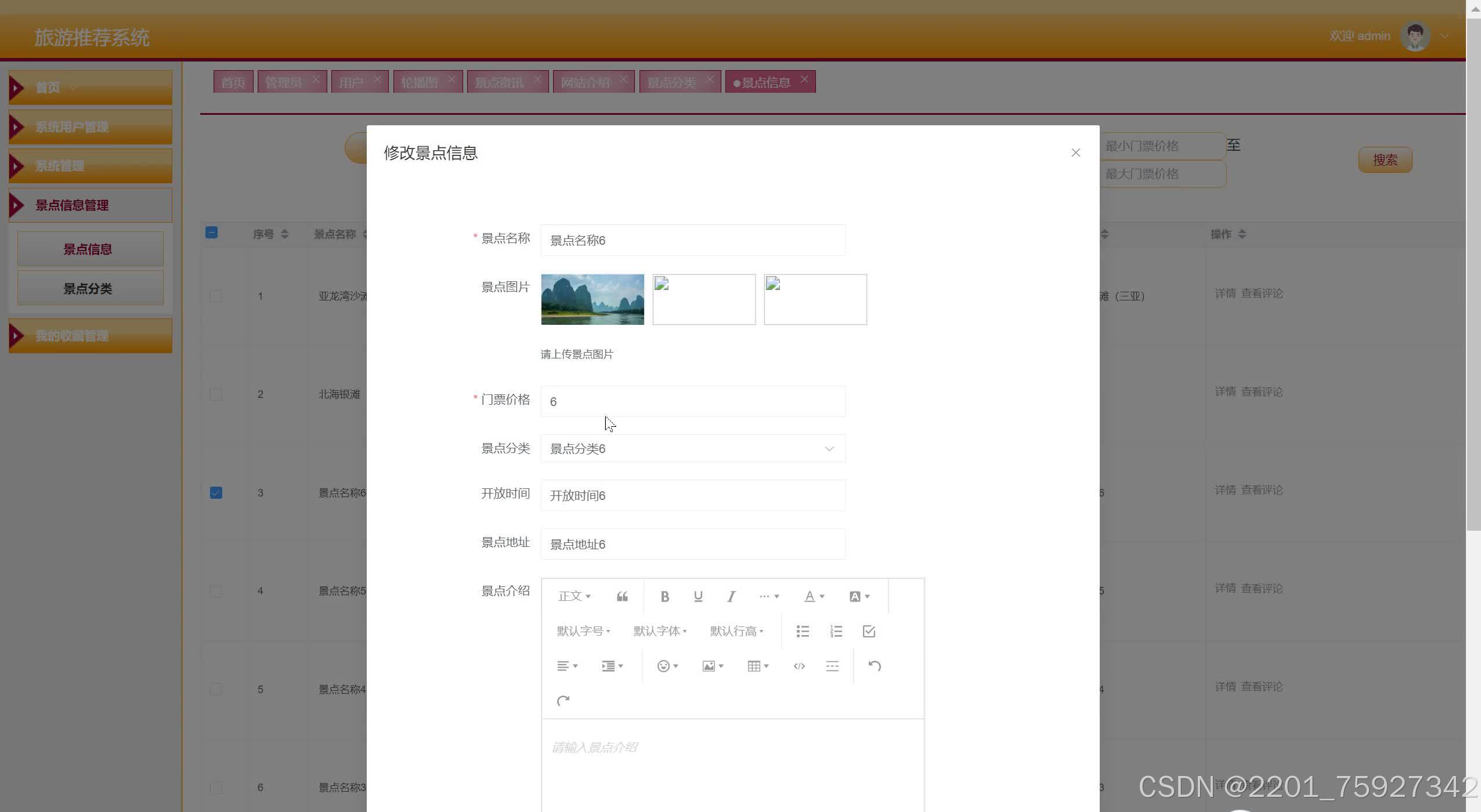1481x812 pixels.
Task: Insert a code block
Action: [799, 666]
